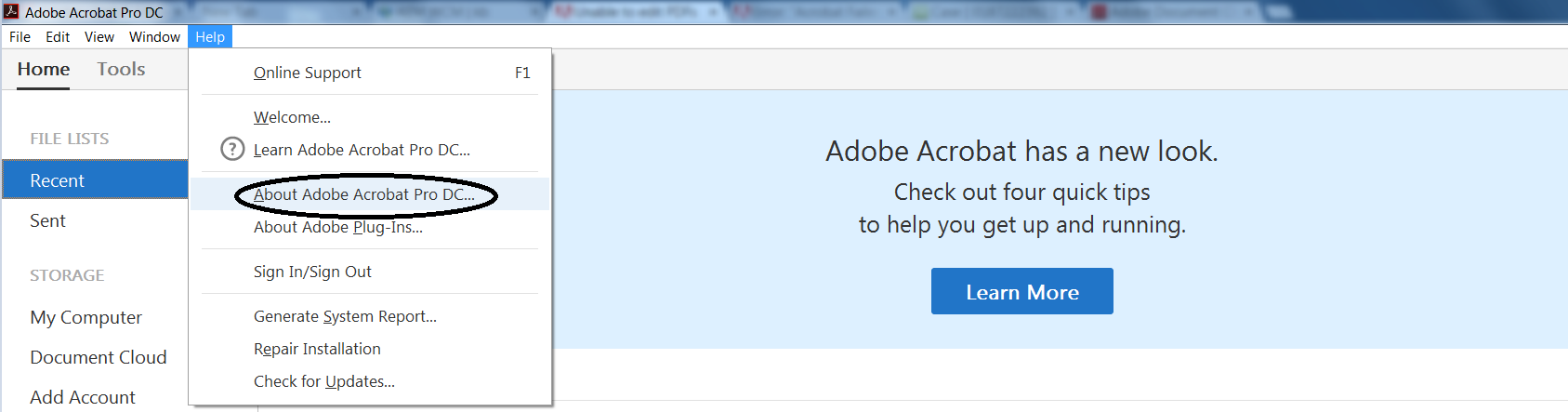Open the File menu

tap(20, 37)
